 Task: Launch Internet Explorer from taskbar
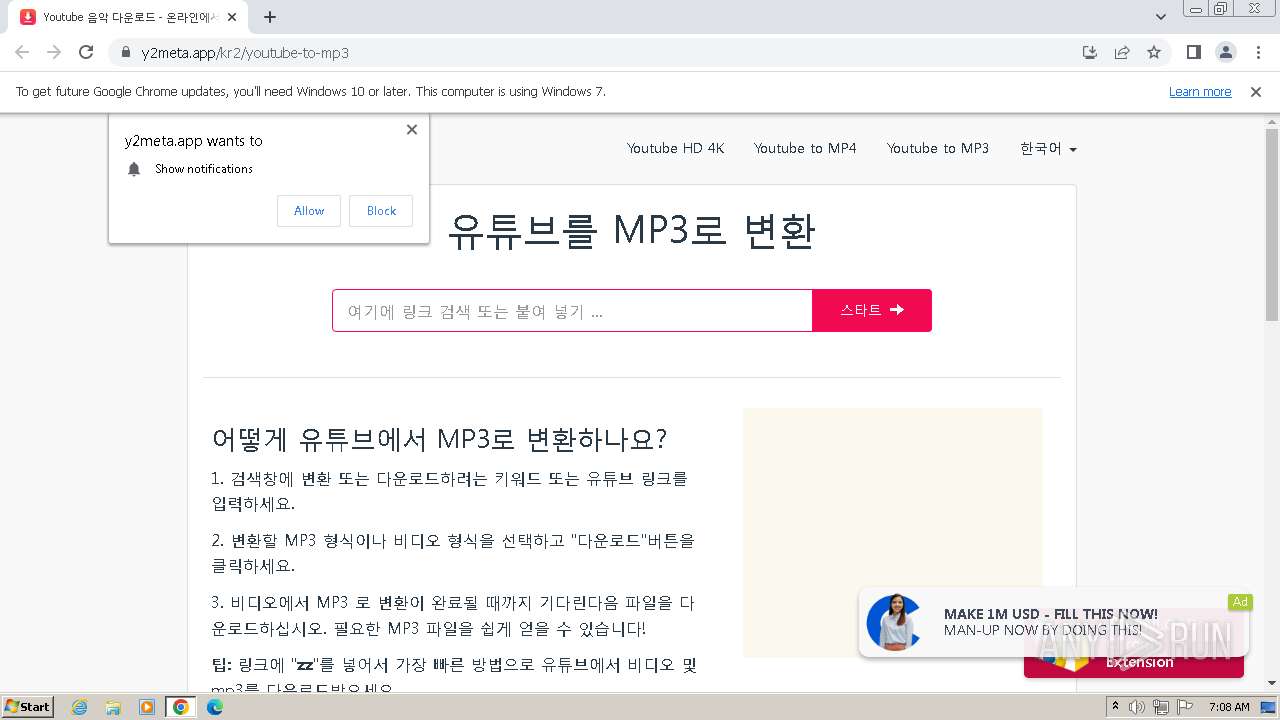click(x=79, y=707)
